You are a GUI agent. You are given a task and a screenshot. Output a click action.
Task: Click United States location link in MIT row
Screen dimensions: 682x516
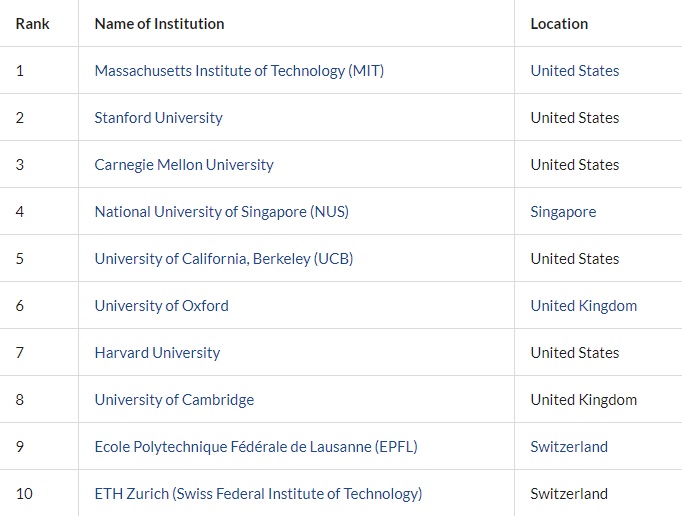575,71
